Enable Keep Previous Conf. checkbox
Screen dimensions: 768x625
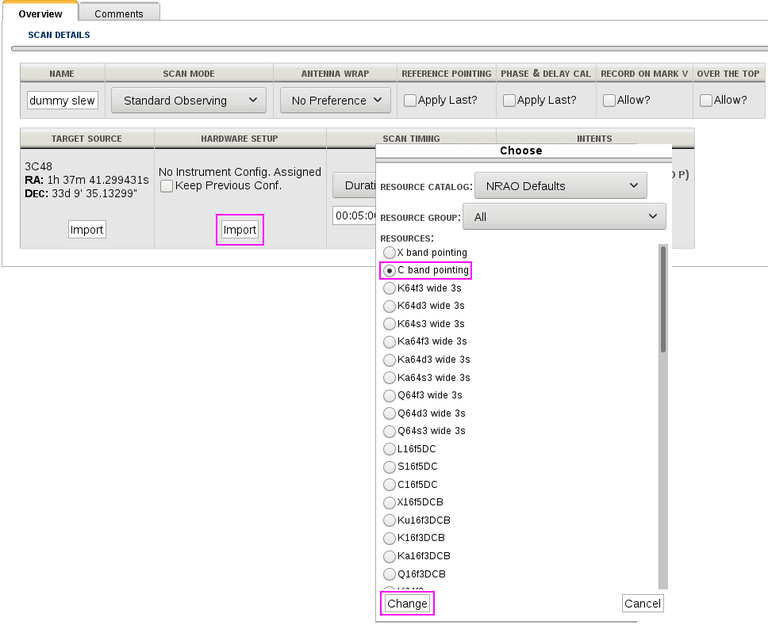click(167, 186)
